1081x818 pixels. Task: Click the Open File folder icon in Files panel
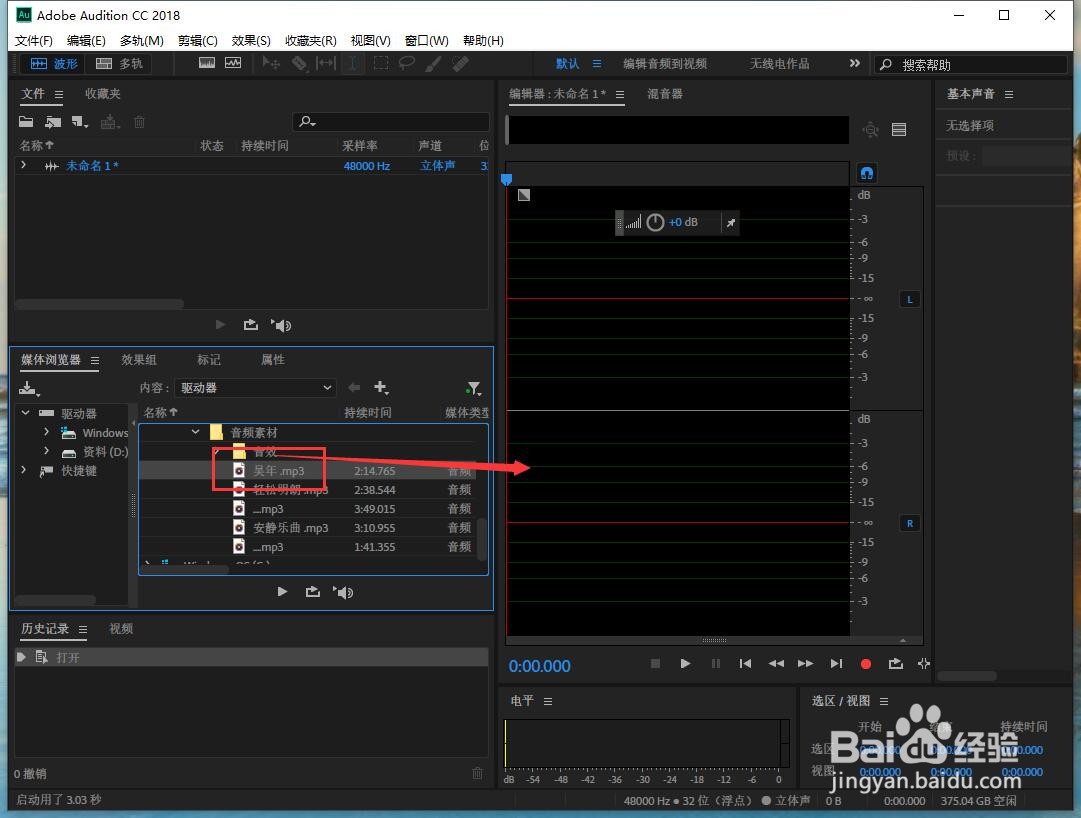coord(26,122)
